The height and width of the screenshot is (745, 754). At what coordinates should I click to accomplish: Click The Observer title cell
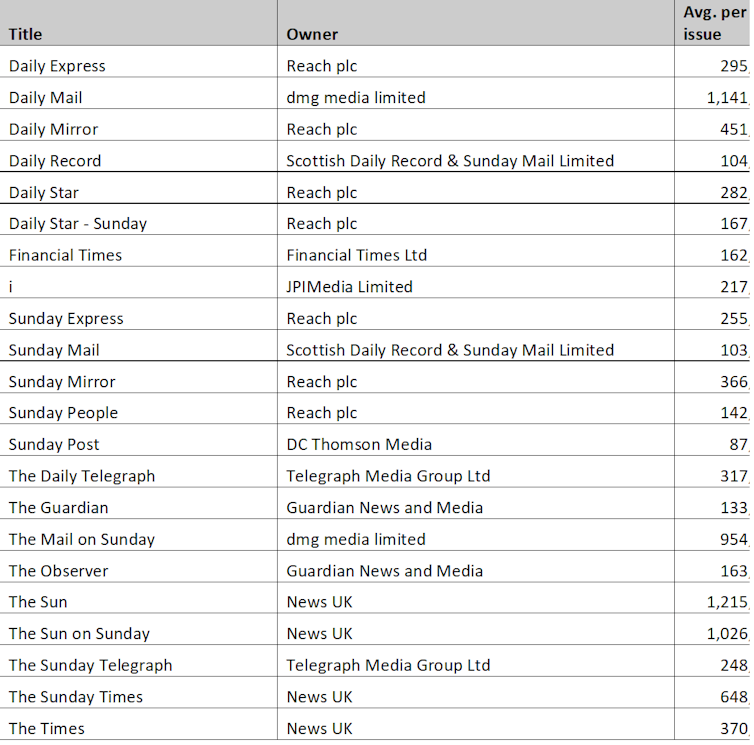[58, 571]
